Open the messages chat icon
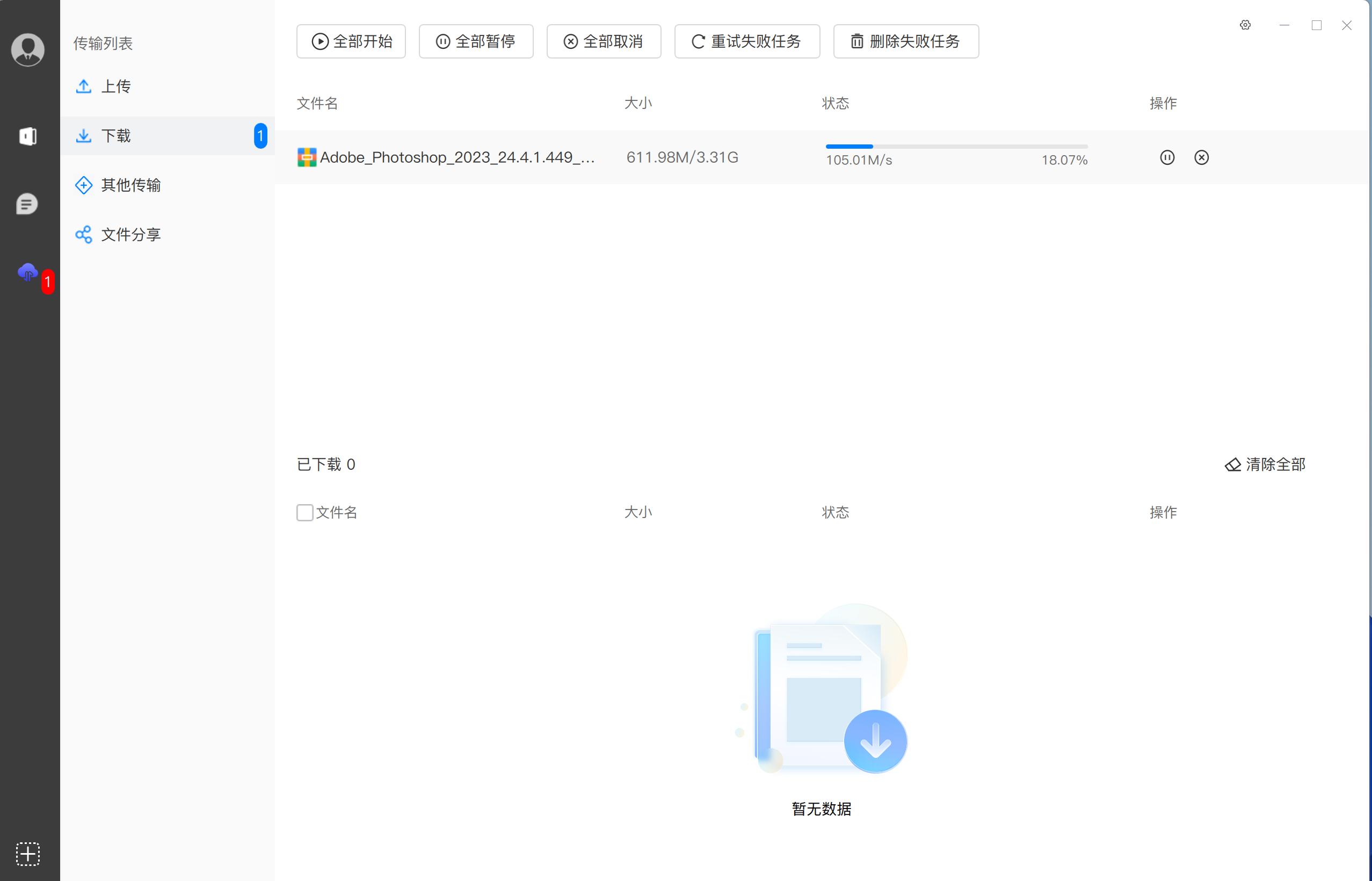 27,203
